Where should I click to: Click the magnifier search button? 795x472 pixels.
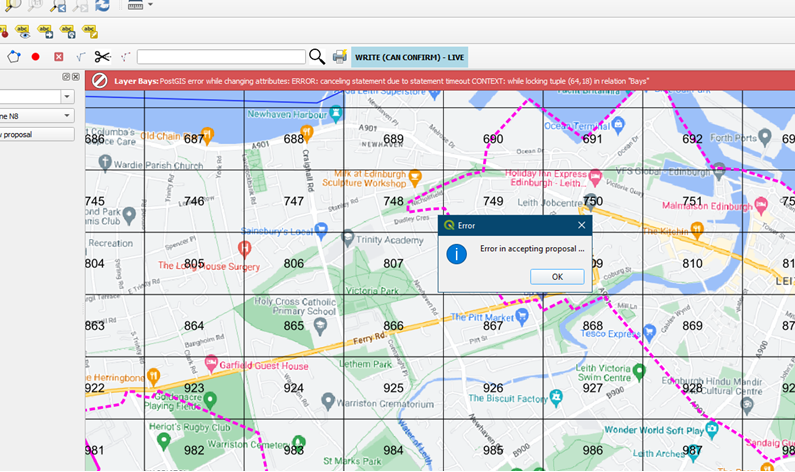(317, 57)
